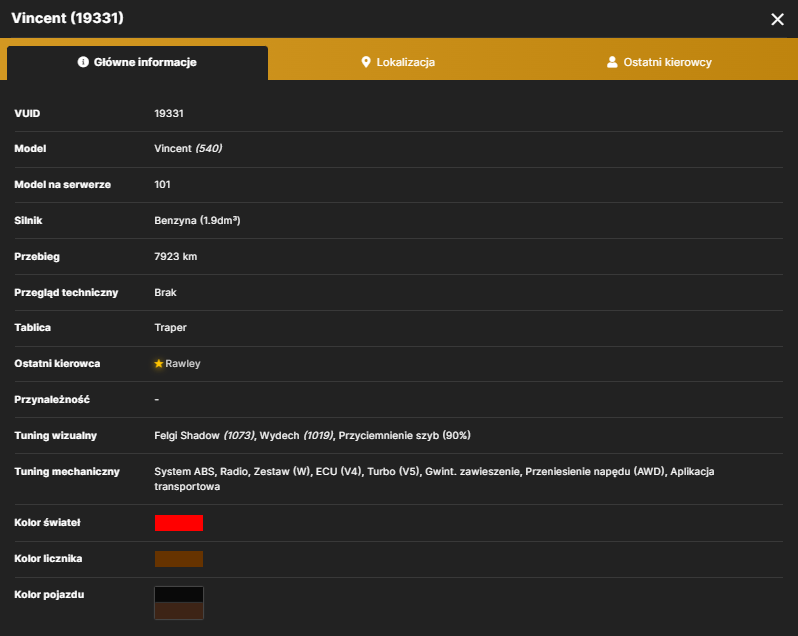Viewport: 798px width, 636px height.
Task: Click the Felgi Shadow (1073) tuning entry
Action: (x=205, y=436)
